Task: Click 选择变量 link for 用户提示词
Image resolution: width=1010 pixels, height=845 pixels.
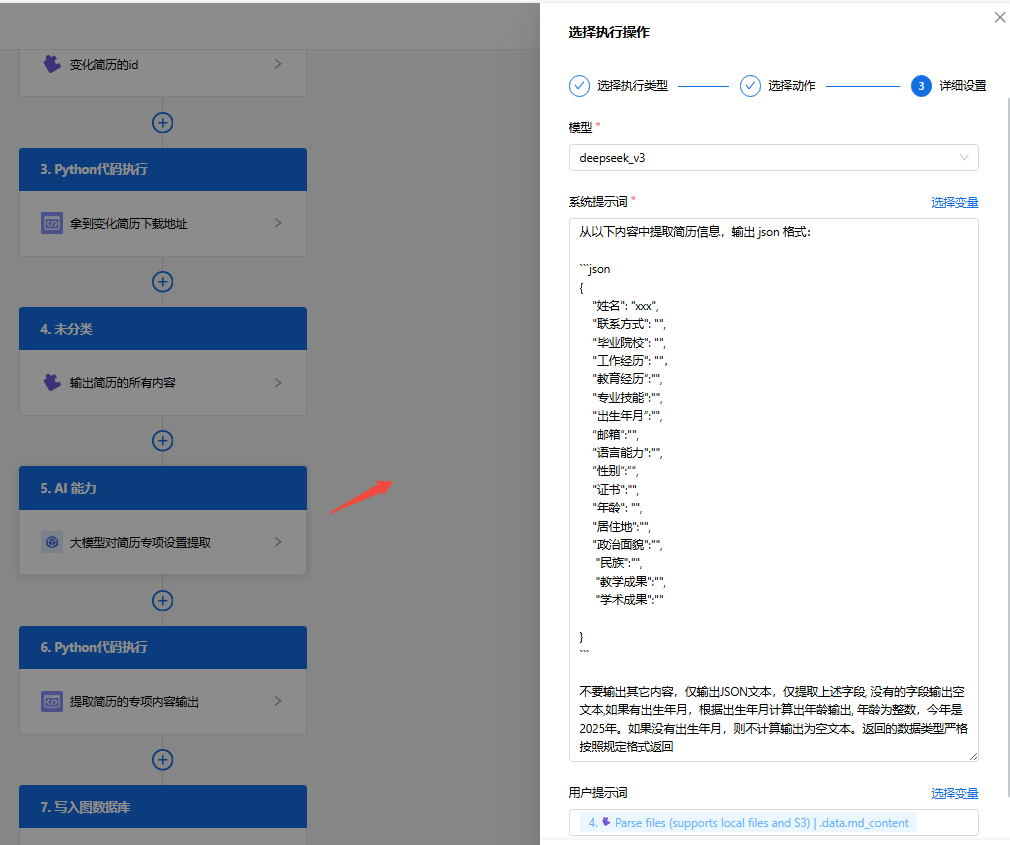Action: 955,793
